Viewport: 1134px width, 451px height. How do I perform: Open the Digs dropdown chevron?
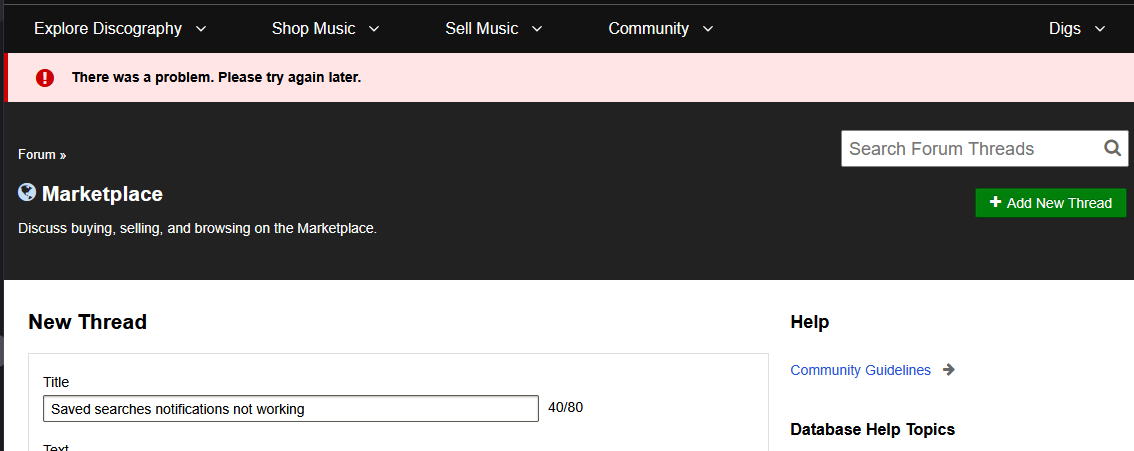click(x=1100, y=29)
